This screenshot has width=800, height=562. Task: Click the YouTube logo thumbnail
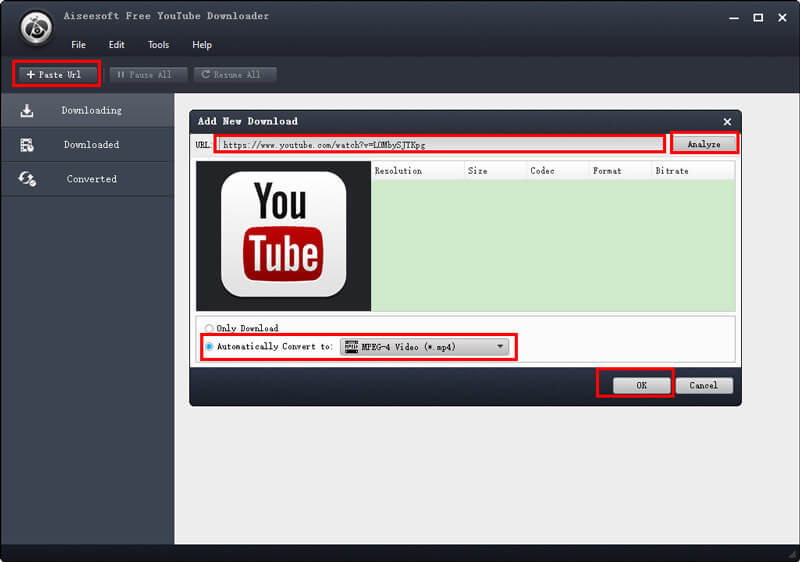pyautogui.click(x=284, y=235)
